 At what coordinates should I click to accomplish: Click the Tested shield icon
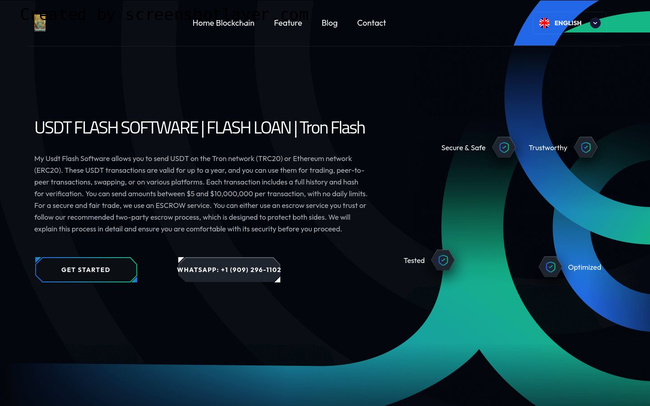click(x=443, y=260)
